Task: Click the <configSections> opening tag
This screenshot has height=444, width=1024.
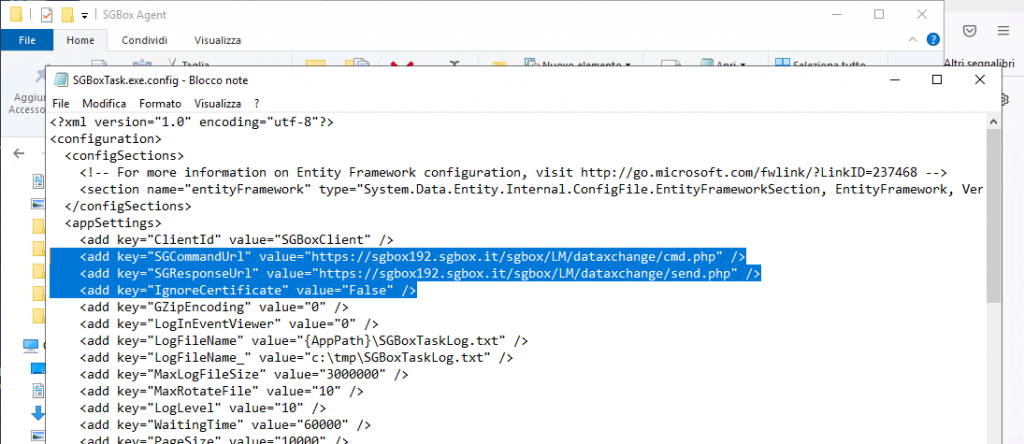Action: click(x=124, y=156)
